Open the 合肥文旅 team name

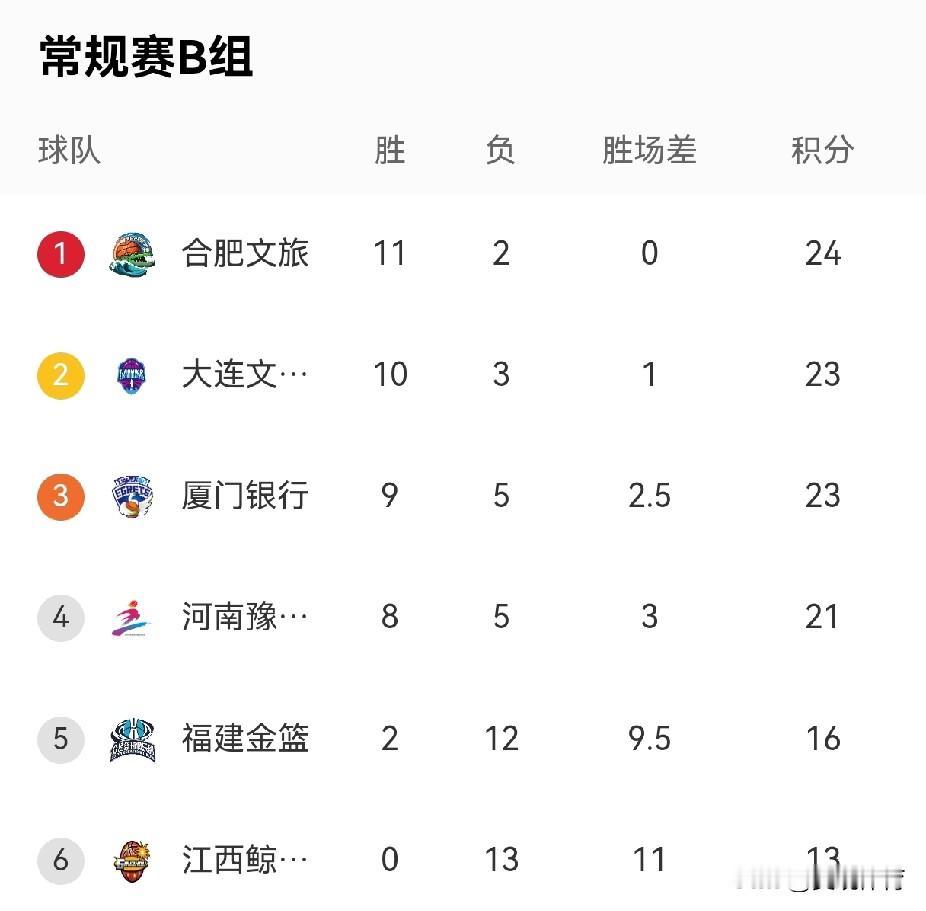(x=245, y=254)
